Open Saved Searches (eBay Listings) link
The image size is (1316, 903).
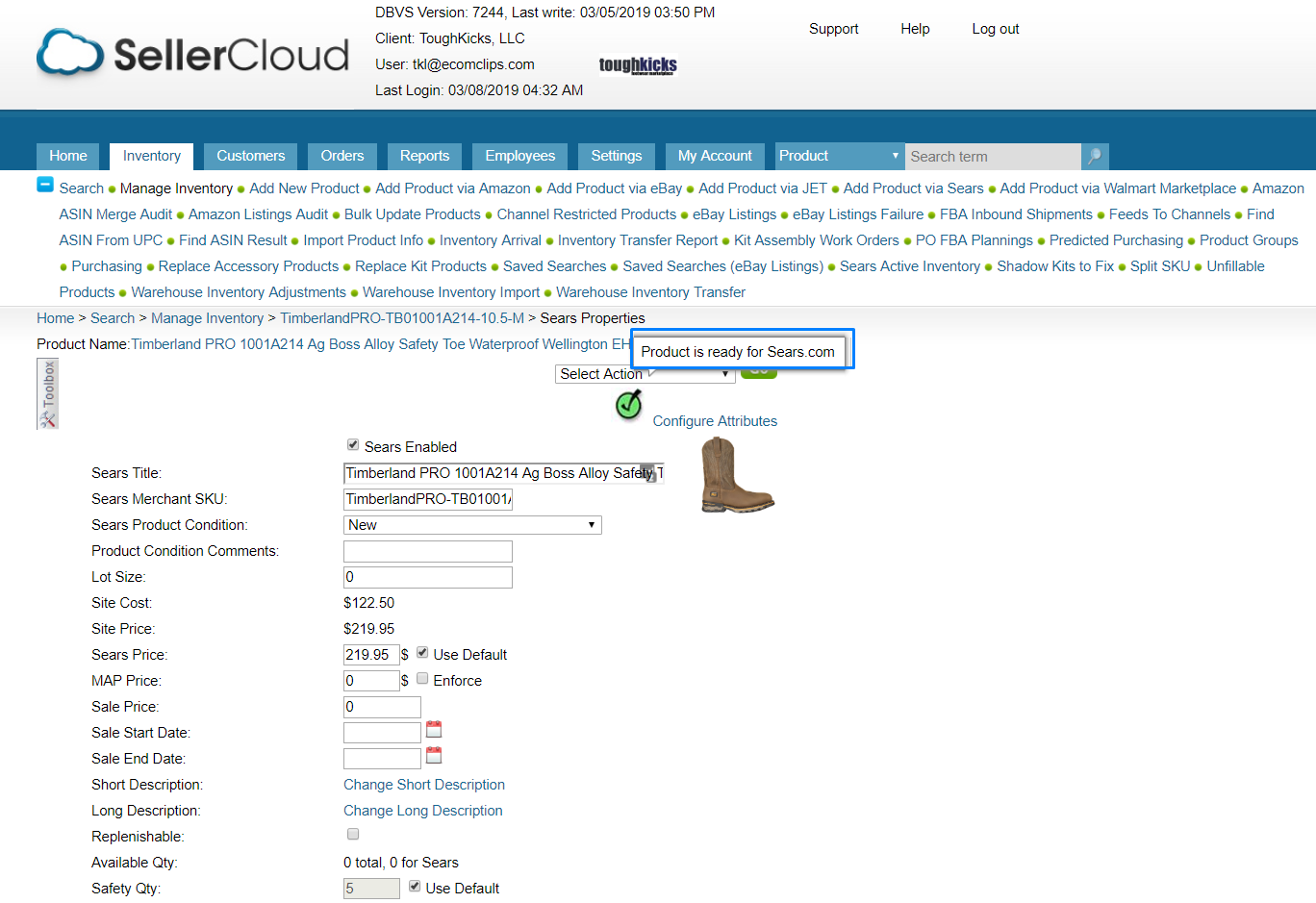click(x=723, y=266)
